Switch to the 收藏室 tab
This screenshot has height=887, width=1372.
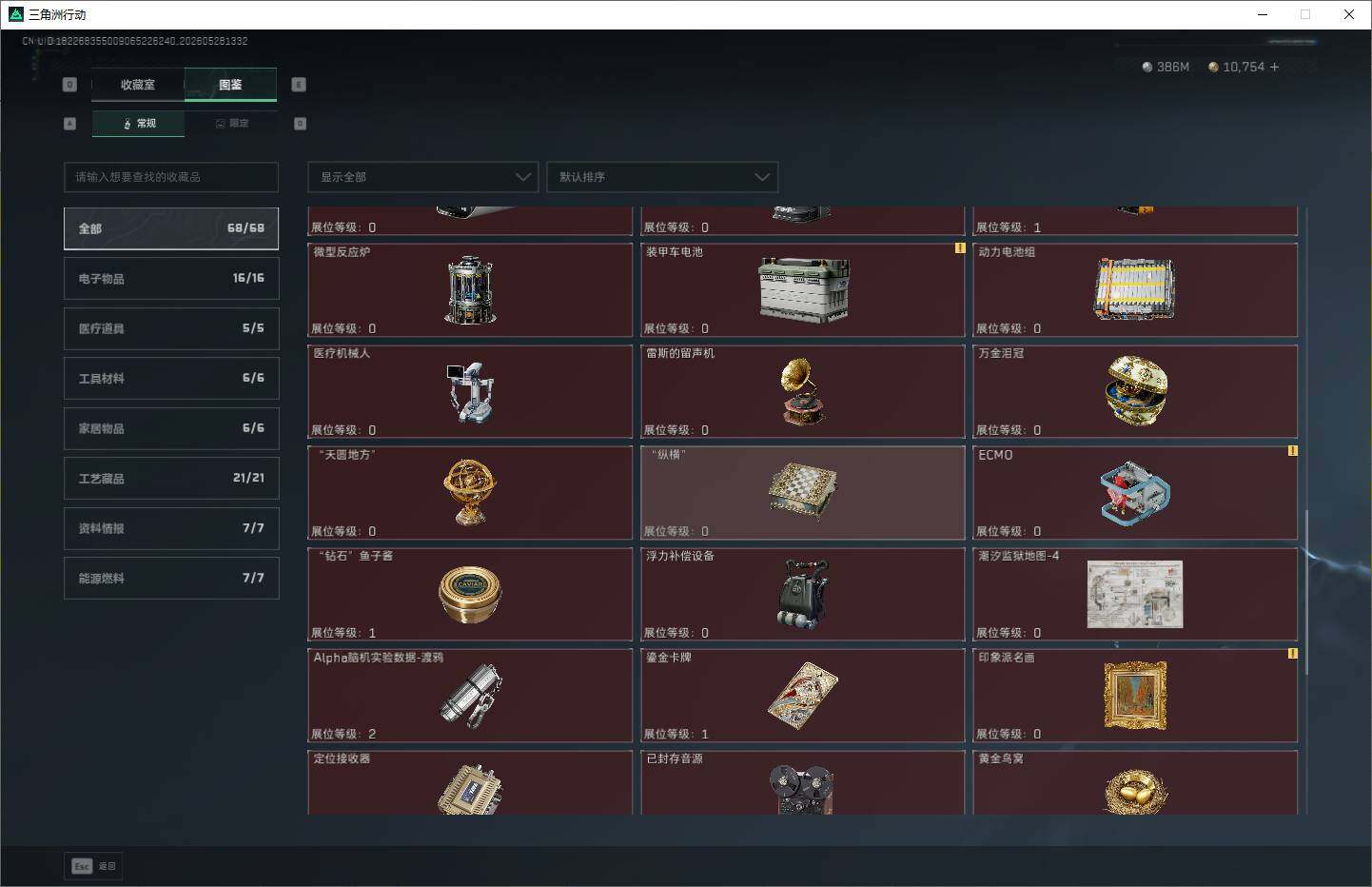tap(138, 85)
